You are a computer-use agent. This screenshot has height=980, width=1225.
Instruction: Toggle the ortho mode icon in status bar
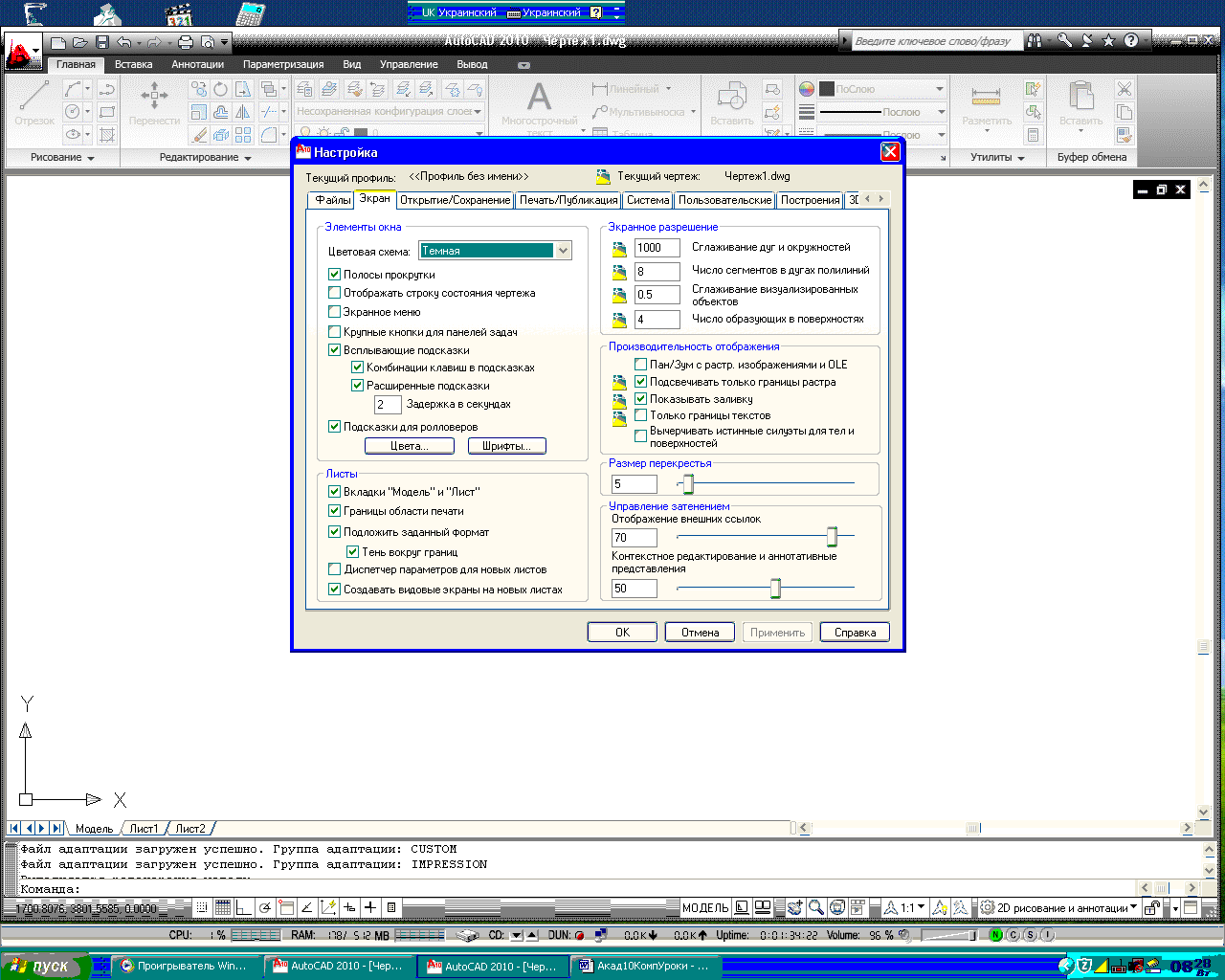pyautogui.click(x=244, y=907)
